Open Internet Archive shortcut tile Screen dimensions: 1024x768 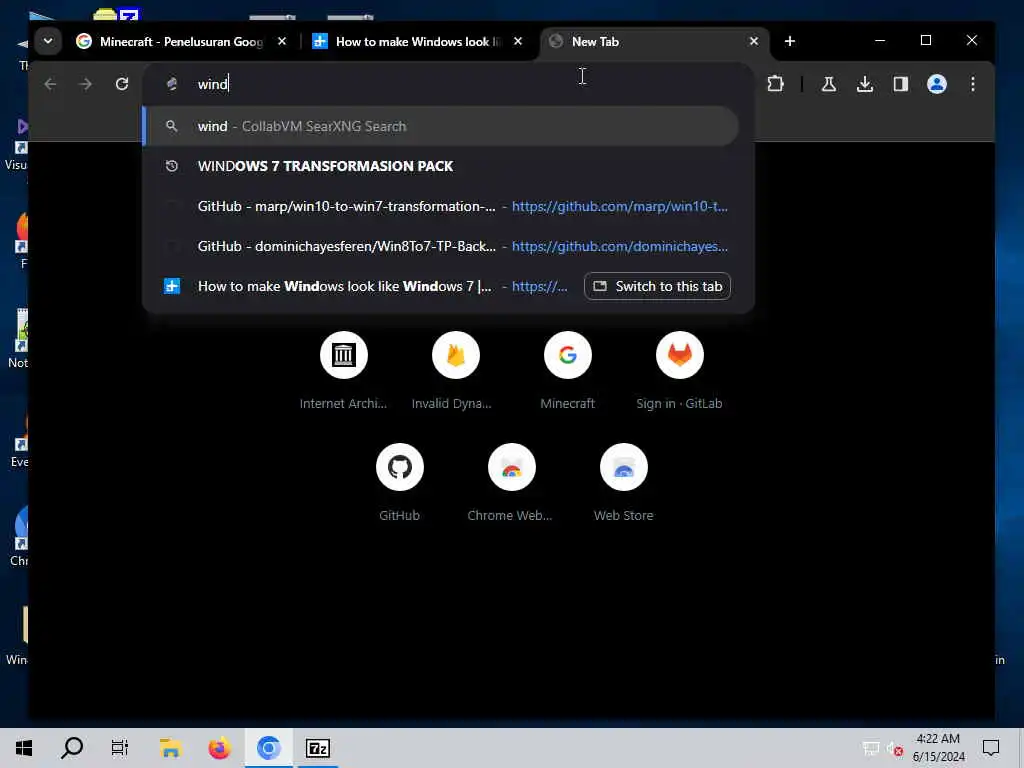344,370
